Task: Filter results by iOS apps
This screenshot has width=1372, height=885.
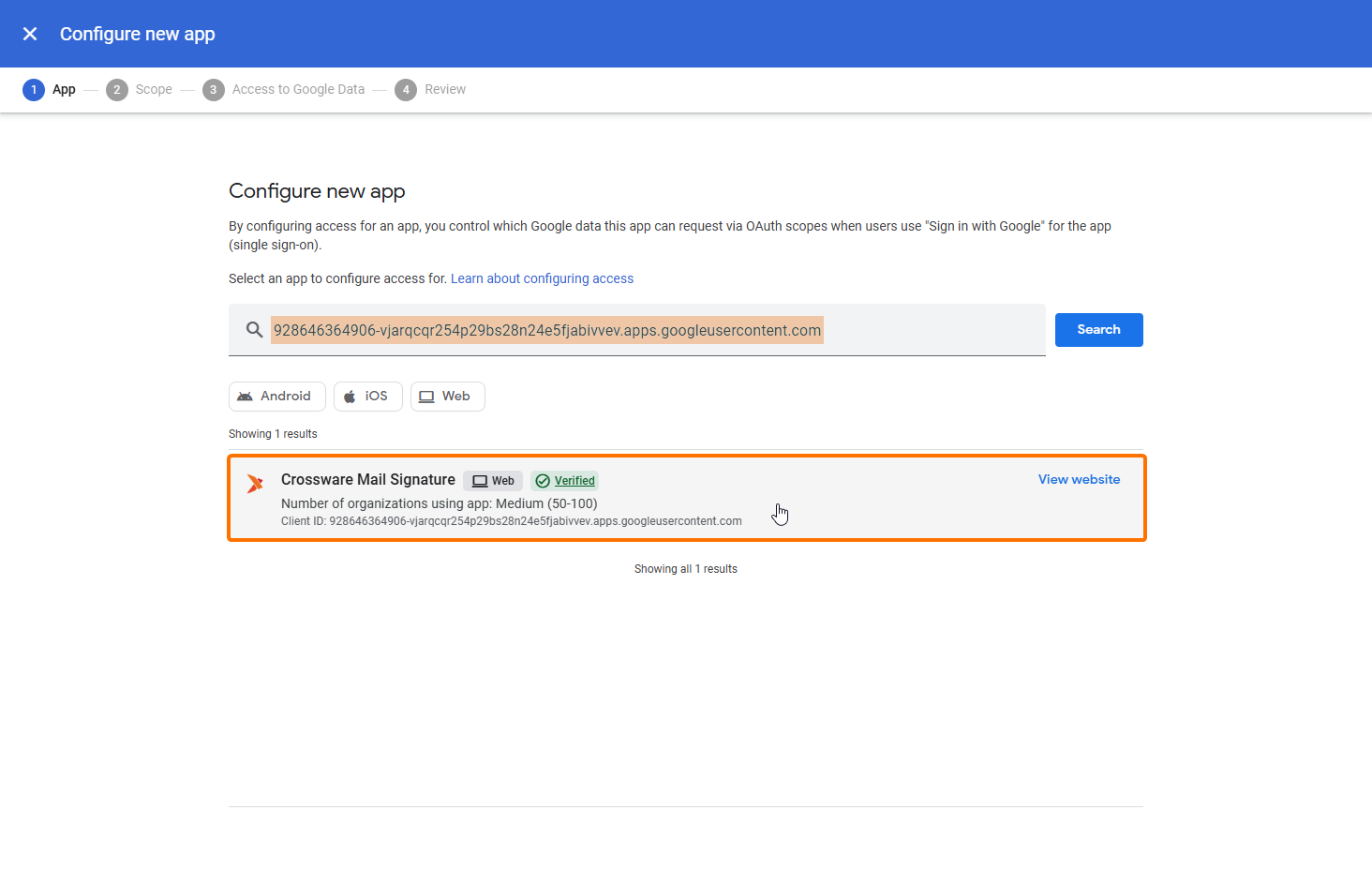Action: [x=367, y=397]
